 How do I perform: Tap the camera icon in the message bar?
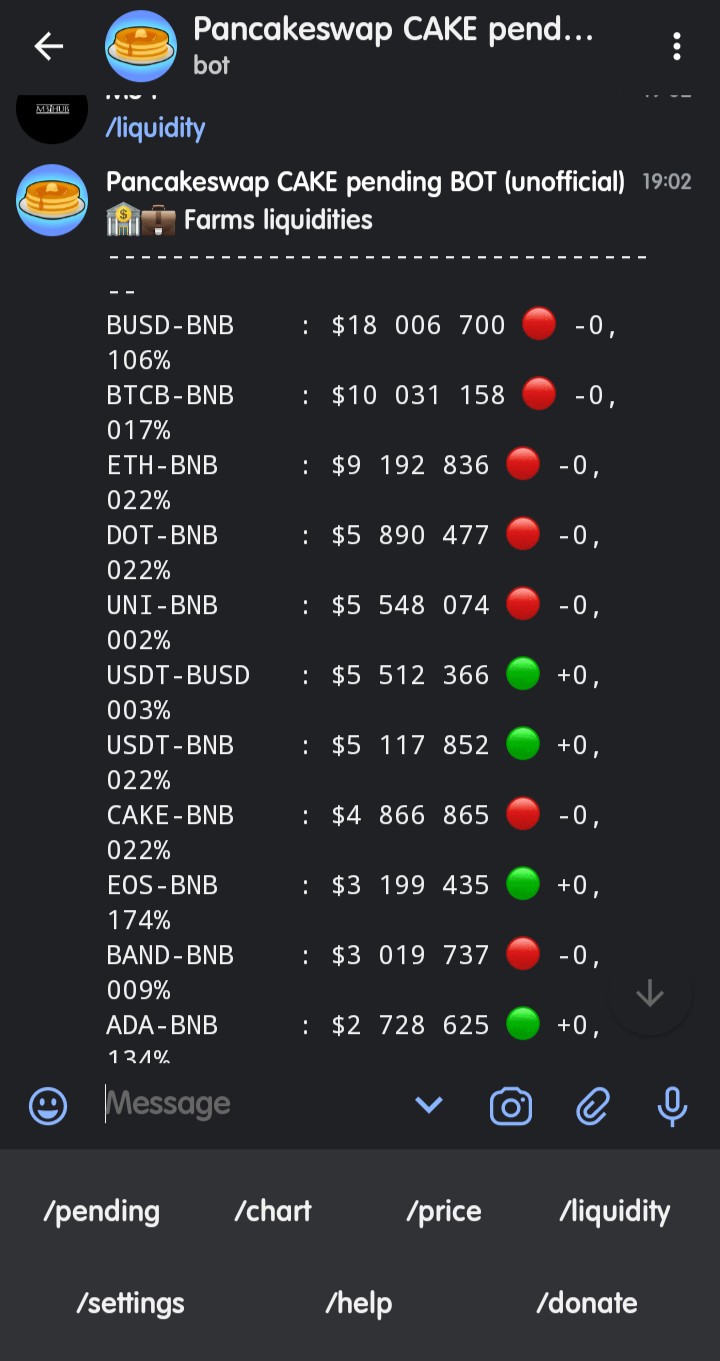pos(511,1106)
